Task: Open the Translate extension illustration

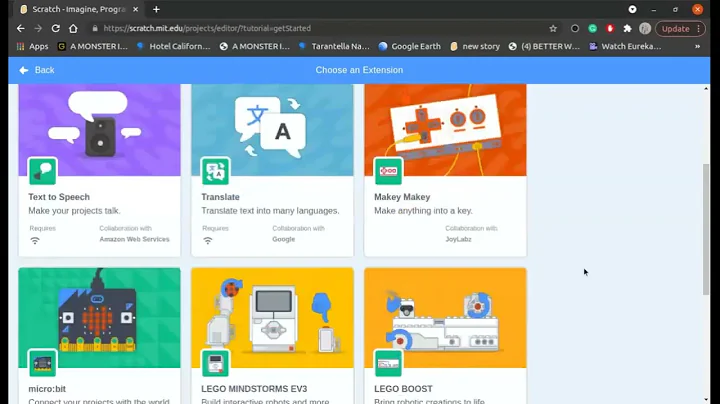Action: 272,130
